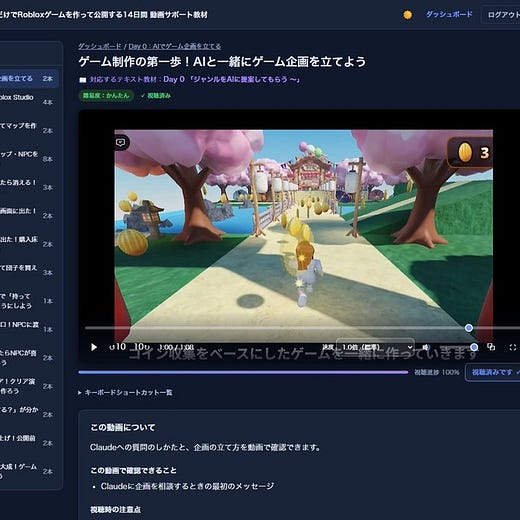Viewport: 520px width, 520px height.
Task: Rewind the video 10 seconds
Action: 117,347
